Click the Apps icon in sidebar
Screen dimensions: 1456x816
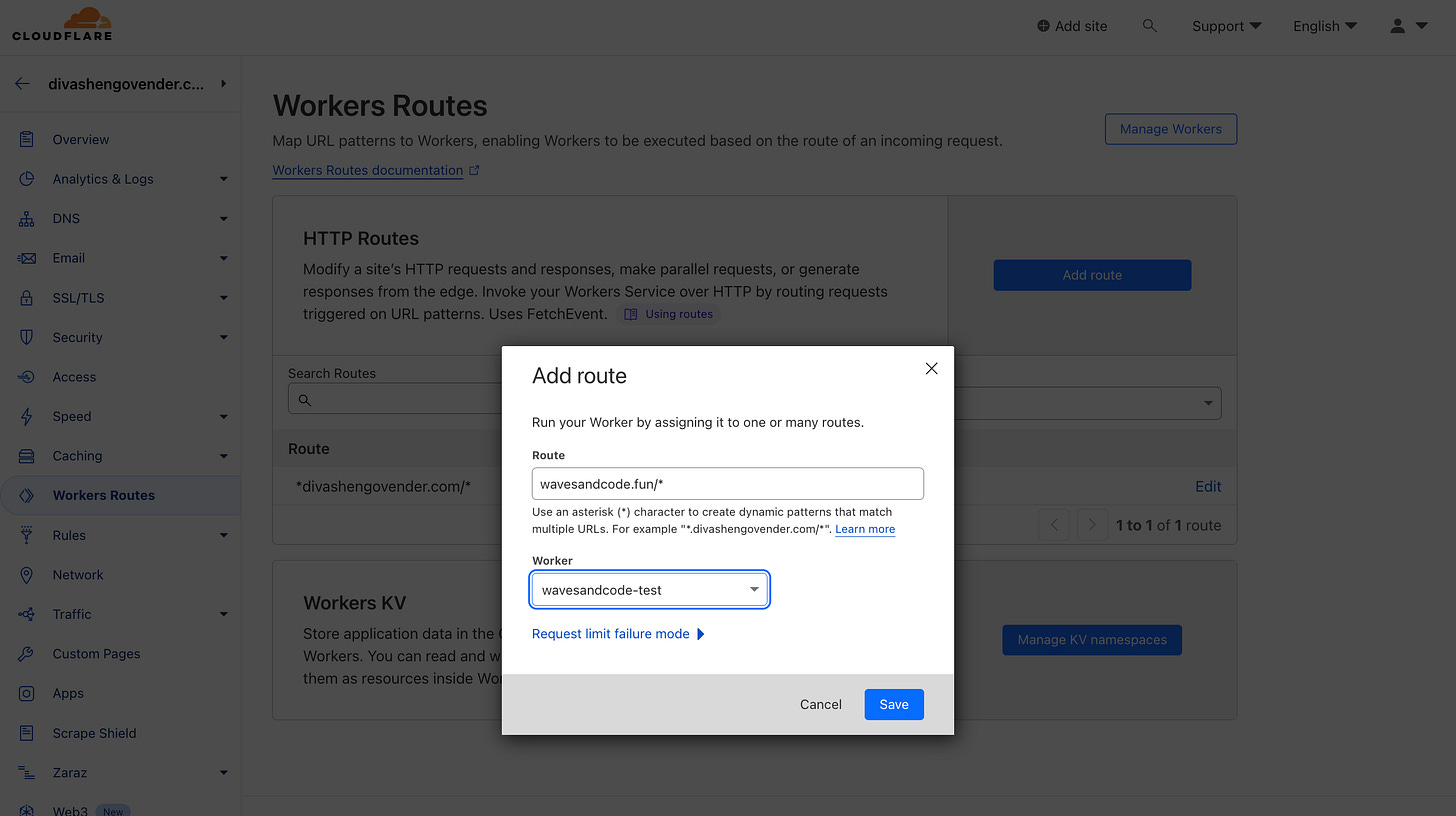[x=27, y=693]
